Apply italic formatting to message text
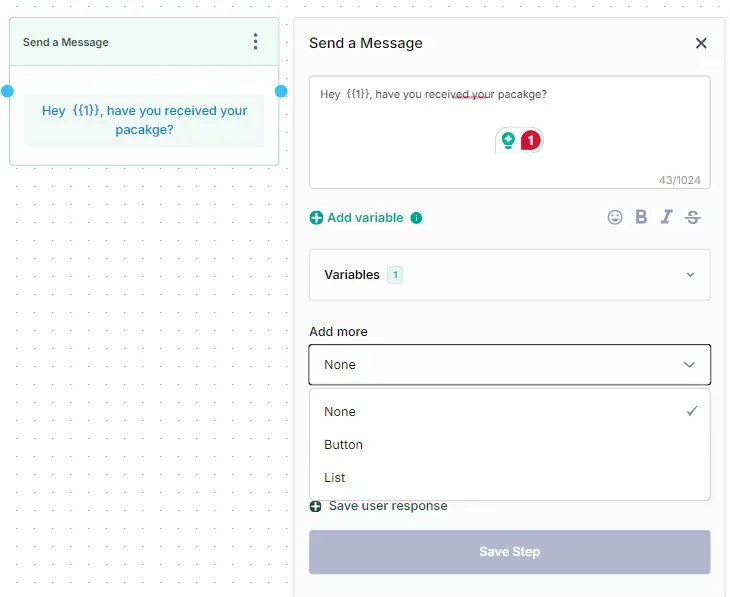The width and height of the screenshot is (730, 597). 666,217
